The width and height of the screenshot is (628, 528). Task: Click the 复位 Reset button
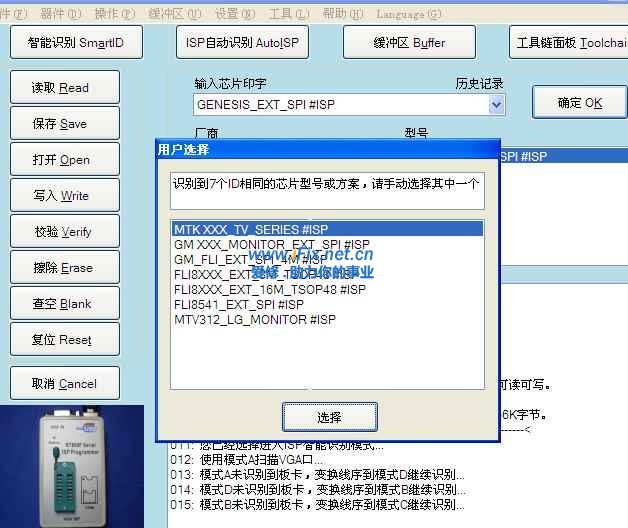click(65, 339)
